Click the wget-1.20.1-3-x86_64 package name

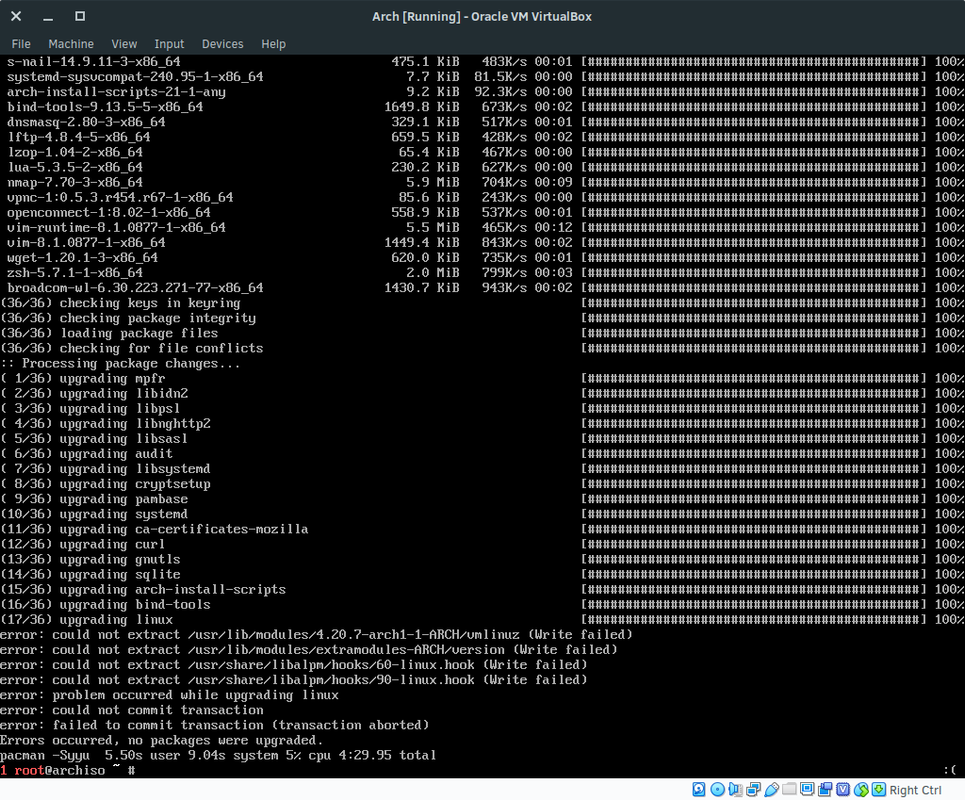click(82, 257)
